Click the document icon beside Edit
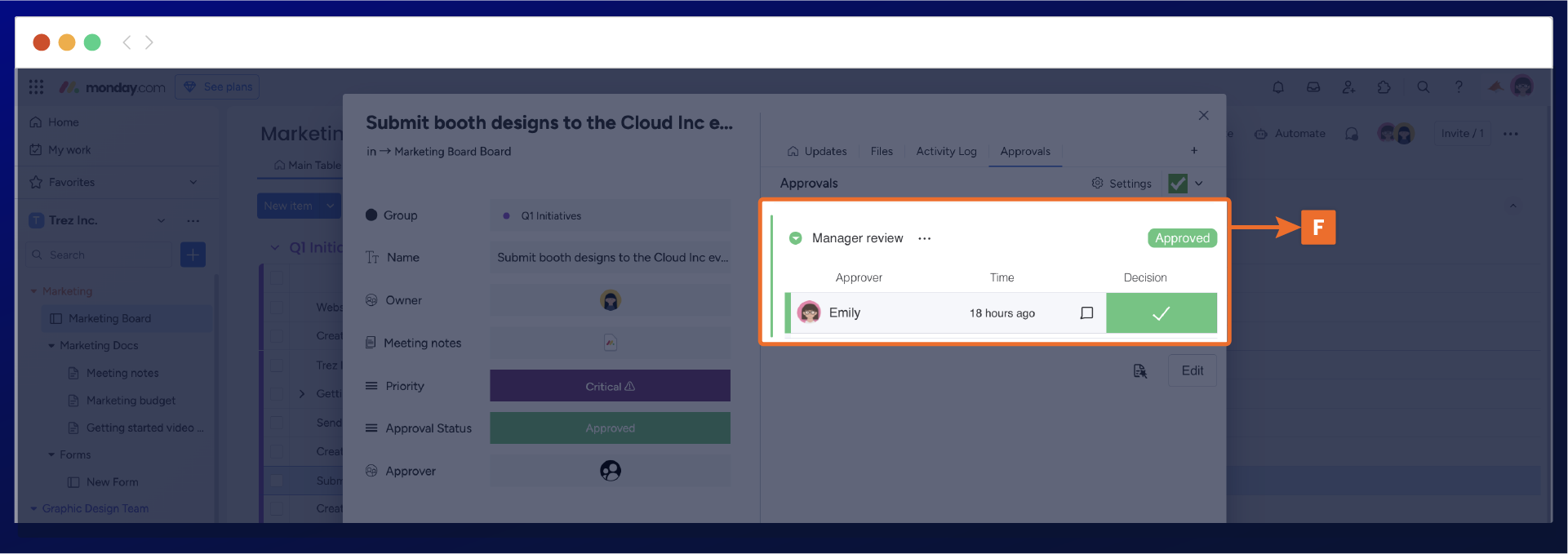Viewport: 1568px width, 554px height. pos(1140,371)
